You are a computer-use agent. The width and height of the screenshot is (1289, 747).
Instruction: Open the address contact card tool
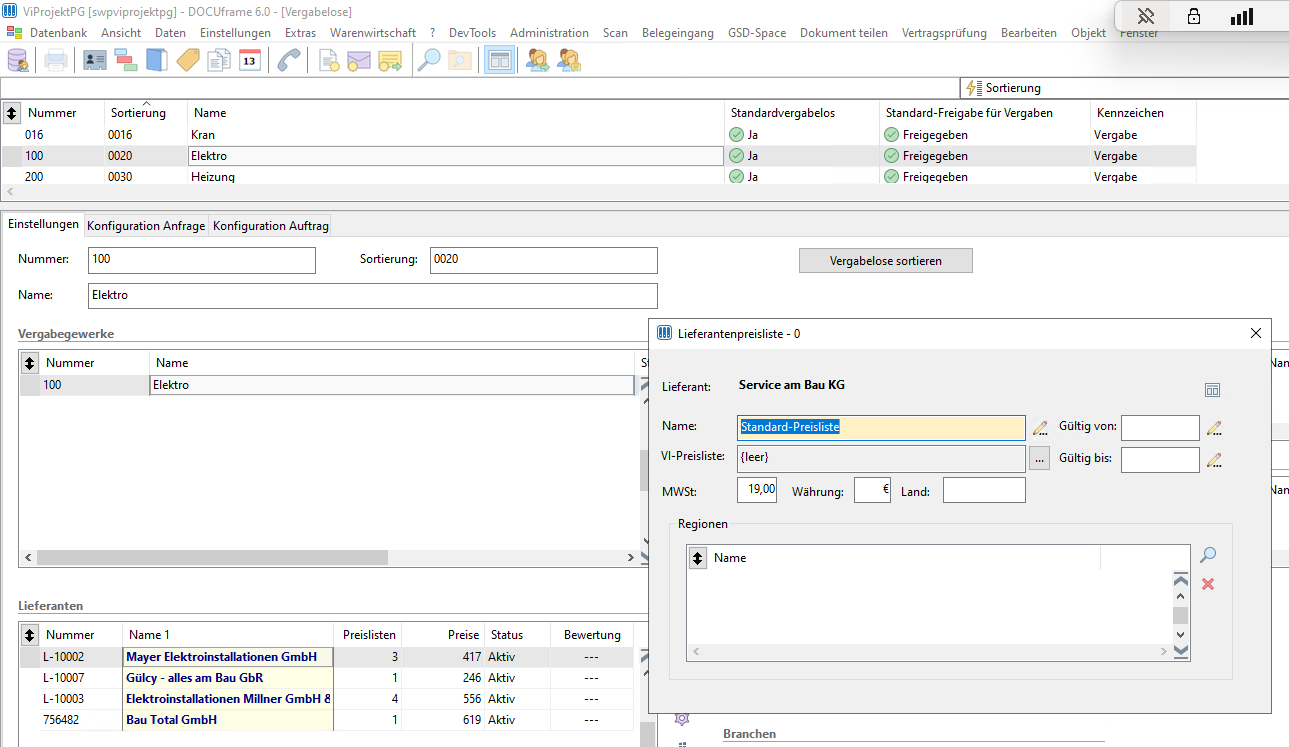(x=95, y=60)
